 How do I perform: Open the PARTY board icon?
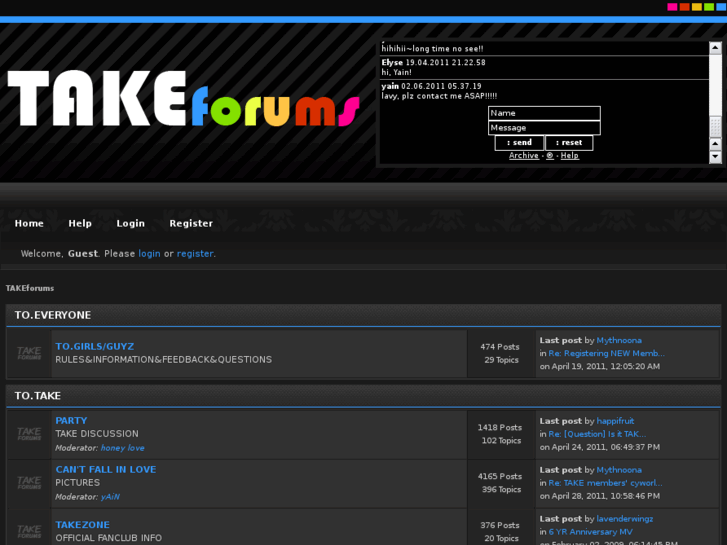[29, 434]
